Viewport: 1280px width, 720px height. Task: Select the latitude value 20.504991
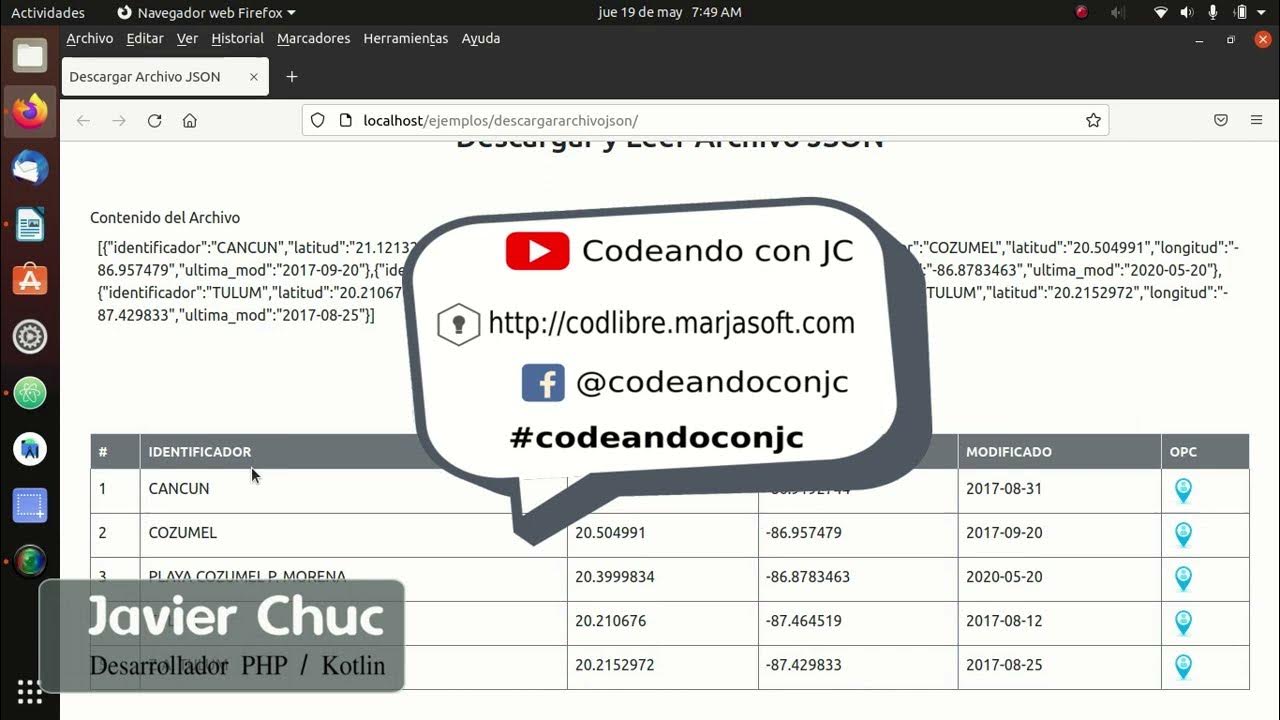pyautogui.click(x=610, y=533)
